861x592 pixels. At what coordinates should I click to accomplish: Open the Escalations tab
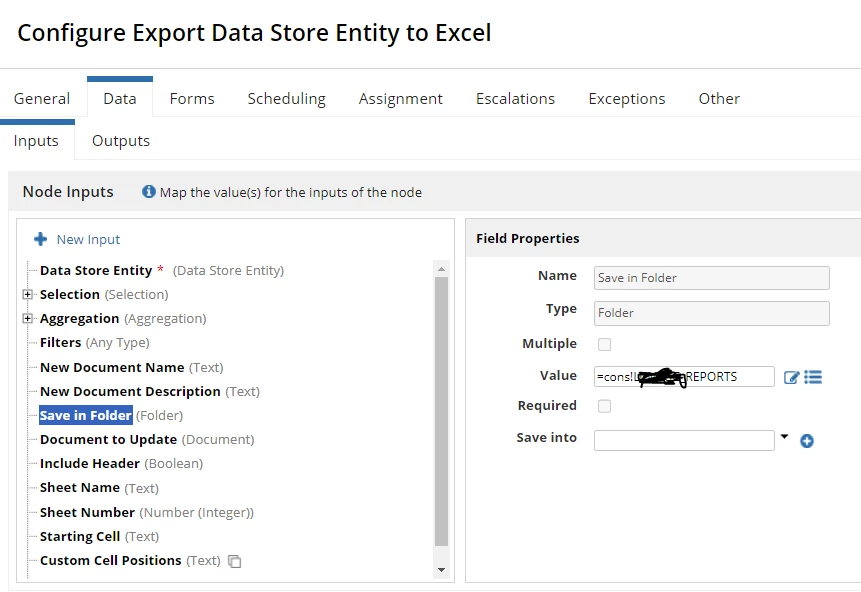516,99
